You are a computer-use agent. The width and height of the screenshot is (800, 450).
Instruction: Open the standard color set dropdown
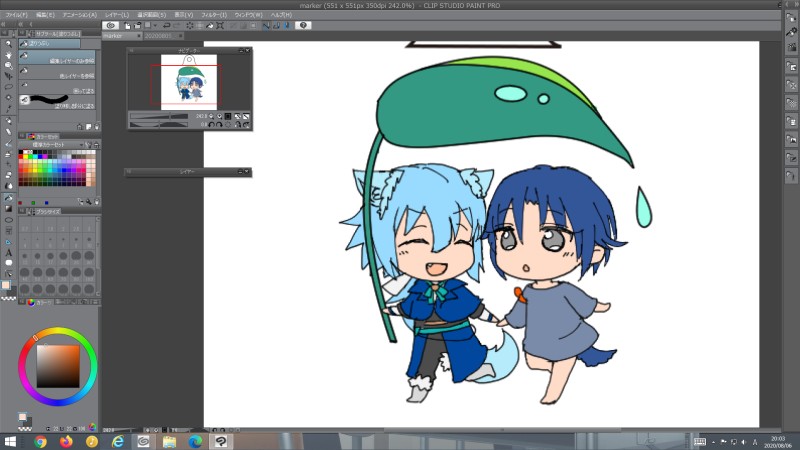tap(80, 145)
